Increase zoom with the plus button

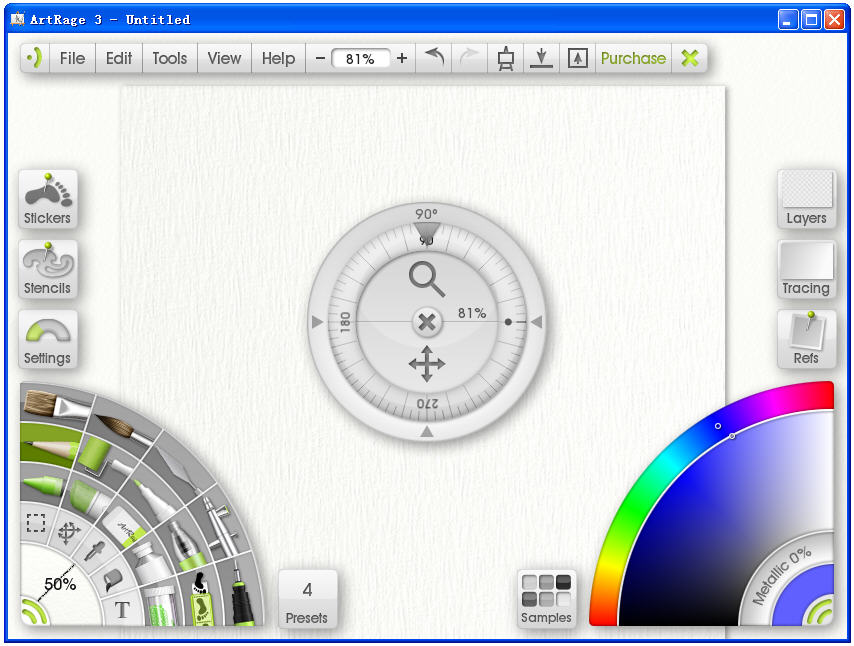pos(402,58)
